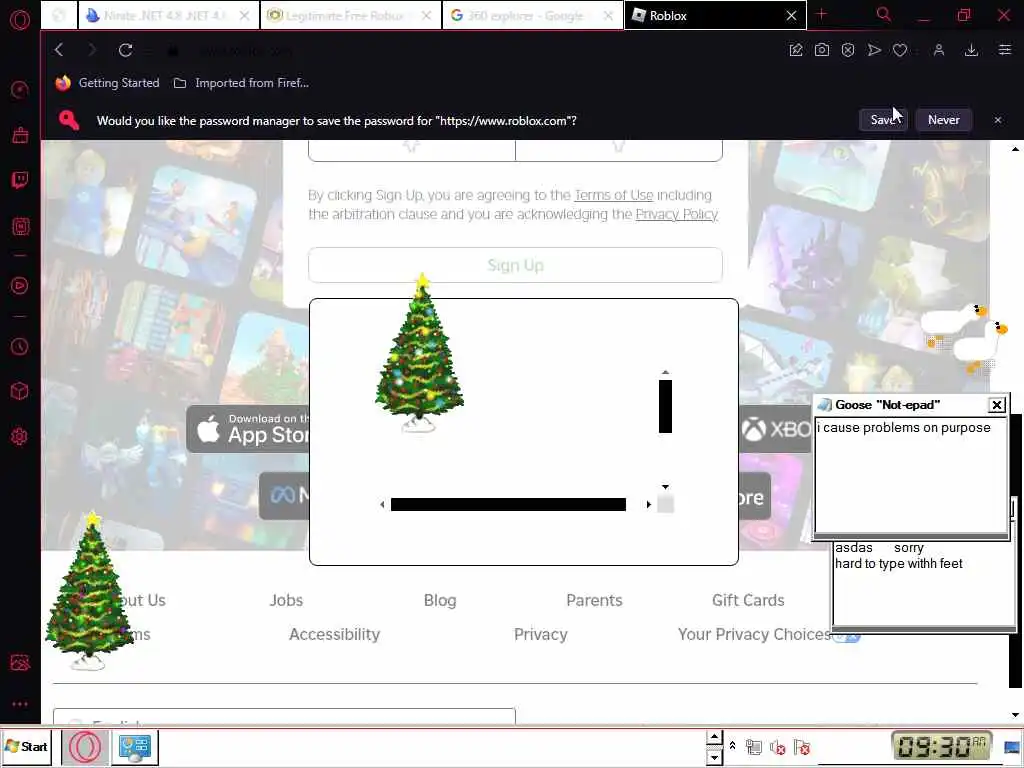Open Settings gear in the sidebar
The height and width of the screenshot is (768, 1024).
pyautogui.click(x=20, y=436)
